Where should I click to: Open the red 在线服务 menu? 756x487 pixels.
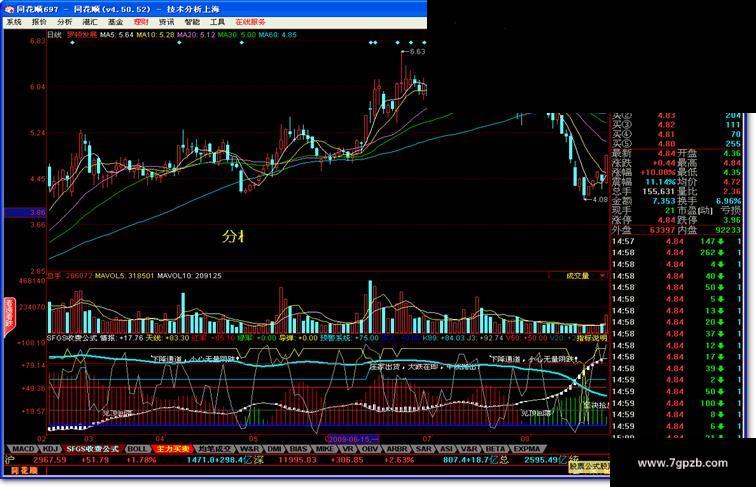coord(251,22)
